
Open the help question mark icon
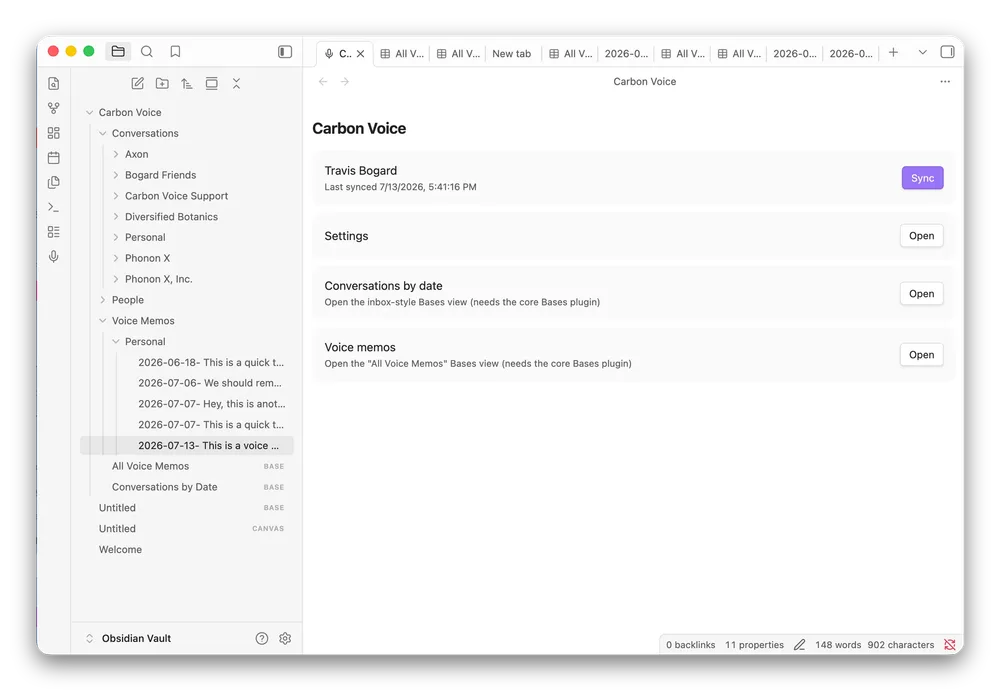[x=261, y=638]
